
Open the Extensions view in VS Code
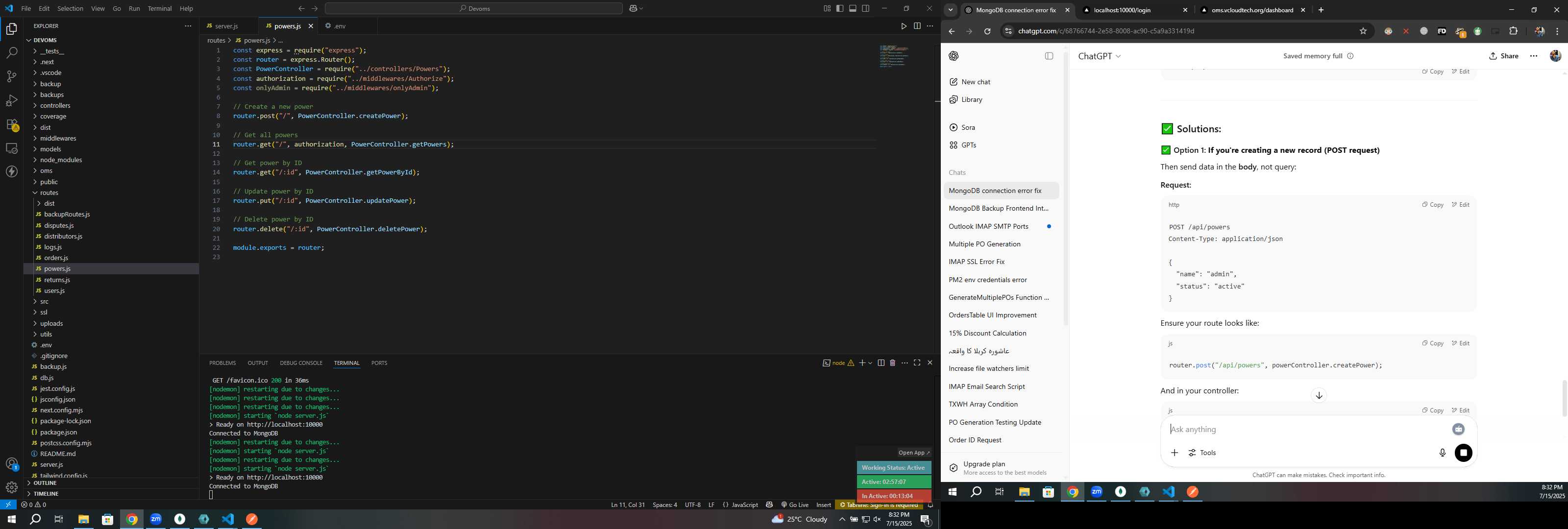[12, 125]
